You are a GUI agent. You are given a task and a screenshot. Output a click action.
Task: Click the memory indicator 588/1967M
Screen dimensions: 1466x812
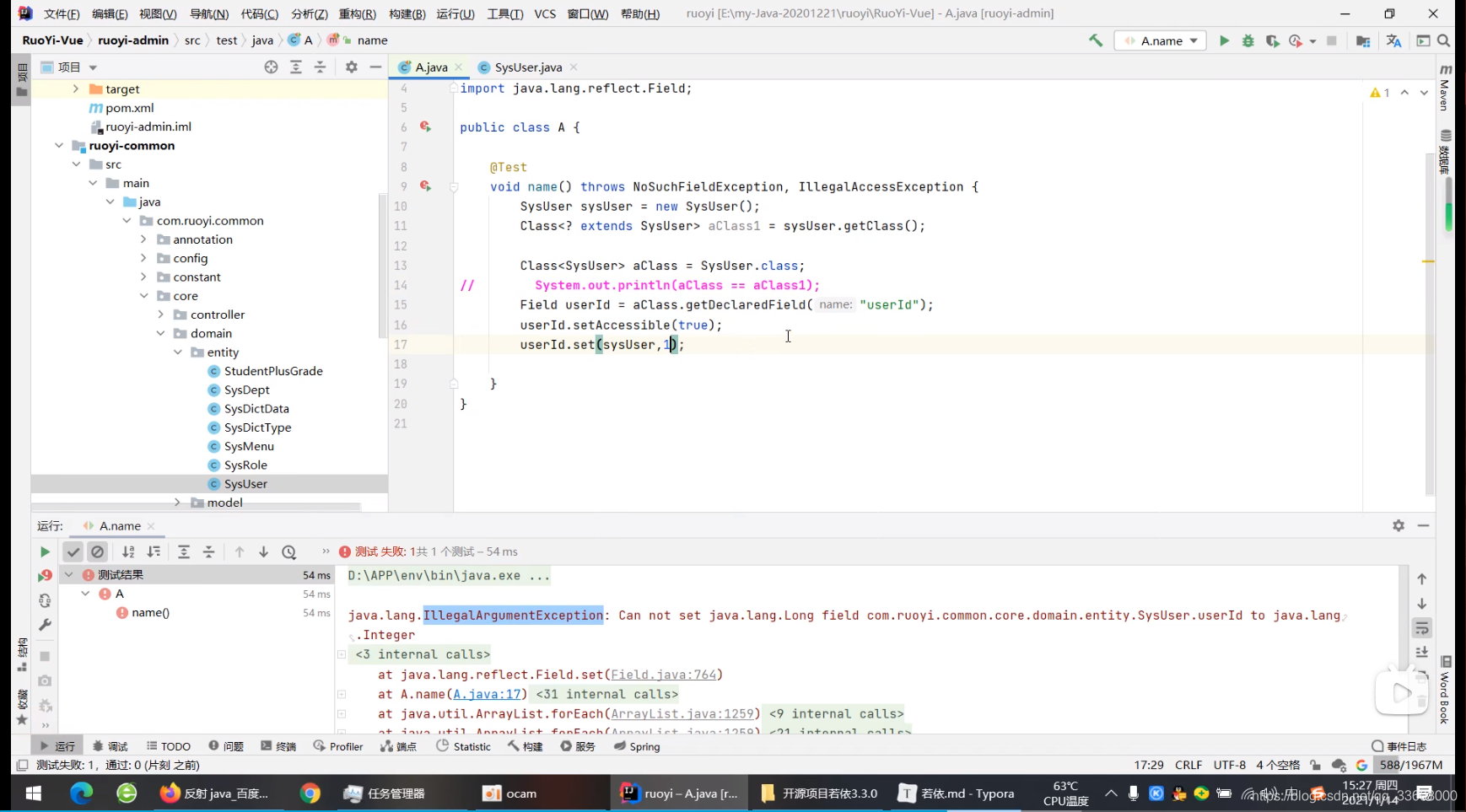click(x=1410, y=765)
